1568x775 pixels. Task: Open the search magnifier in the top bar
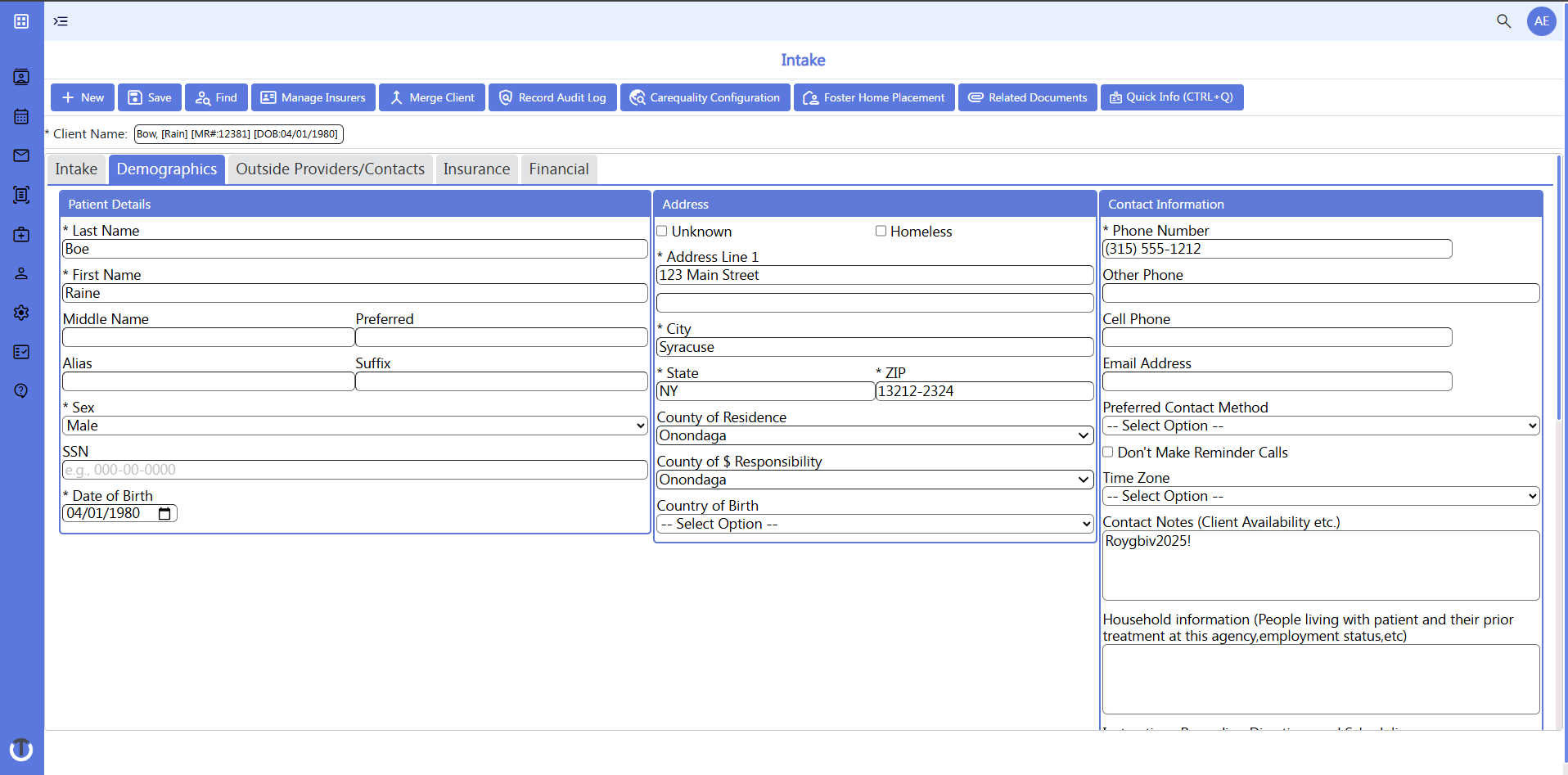click(x=1504, y=21)
